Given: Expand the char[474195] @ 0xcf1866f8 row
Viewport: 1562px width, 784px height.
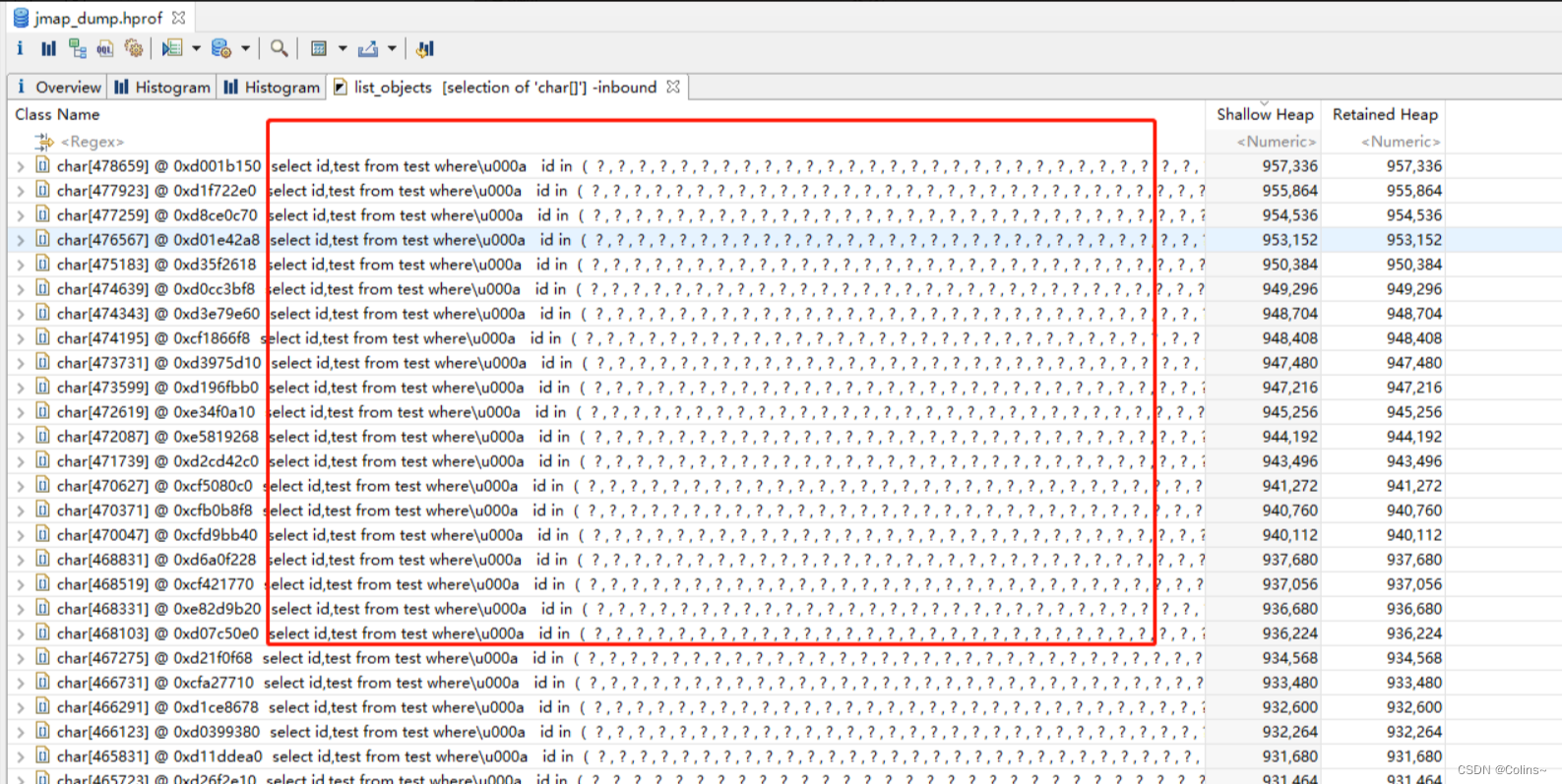Looking at the screenshot, I should [20, 338].
